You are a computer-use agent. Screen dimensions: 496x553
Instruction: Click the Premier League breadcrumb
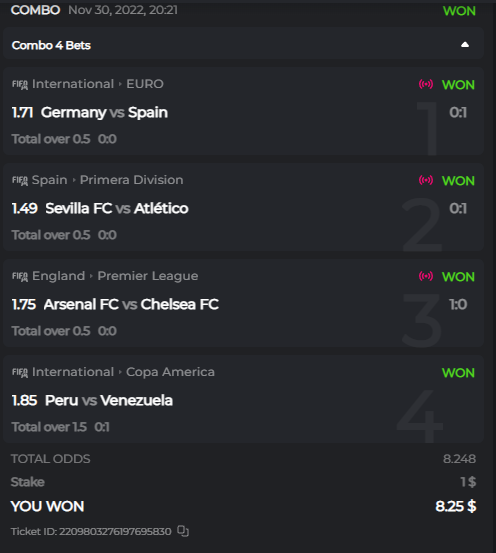click(147, 276)
